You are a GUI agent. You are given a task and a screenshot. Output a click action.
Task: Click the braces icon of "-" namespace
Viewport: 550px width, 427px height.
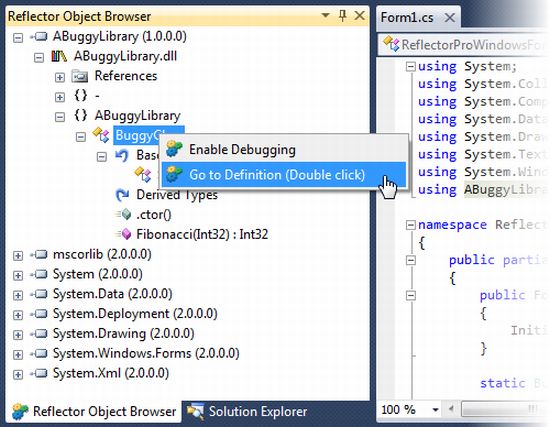pyautogui.click(x=81, y=95)
